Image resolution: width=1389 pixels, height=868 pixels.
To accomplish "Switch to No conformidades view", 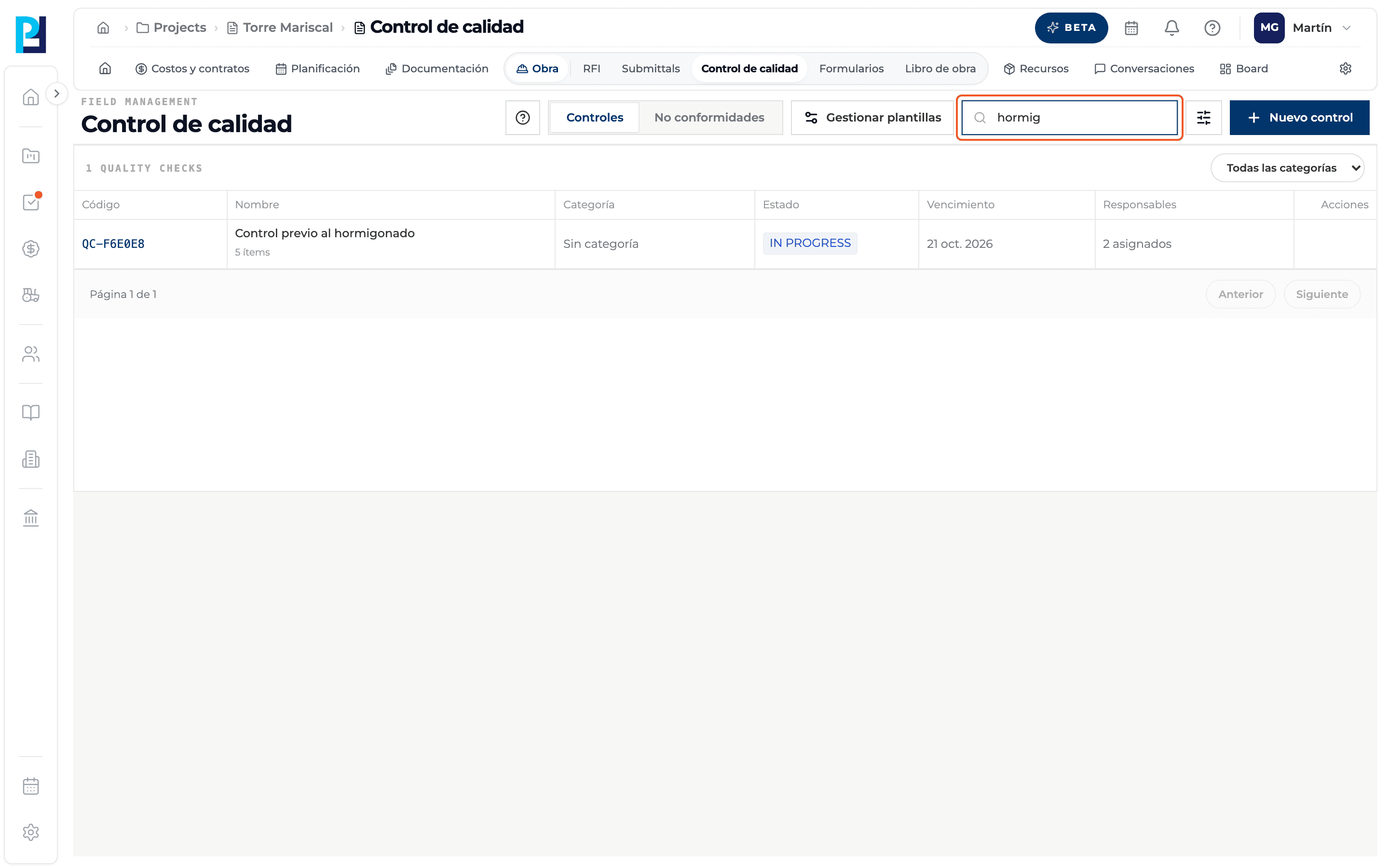I will coord(709,118).
